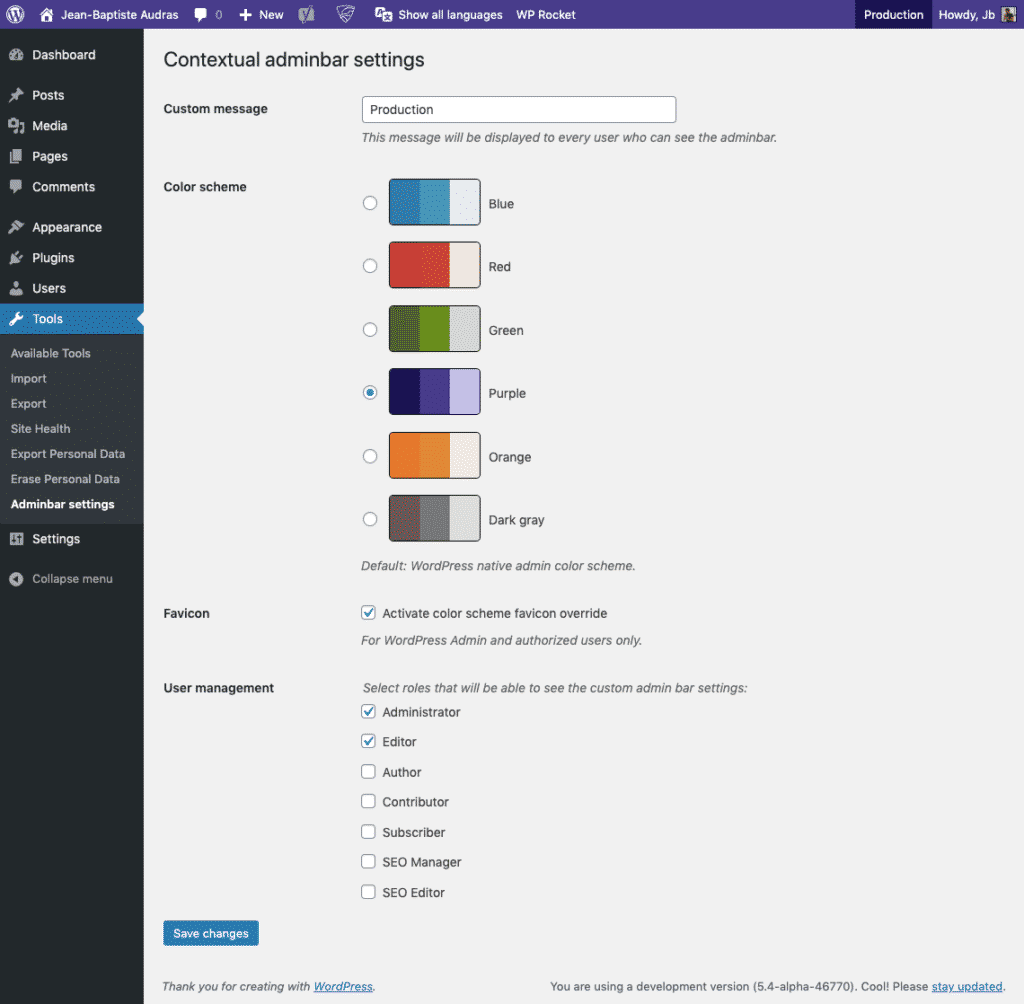The height and width of the screenshot is (1004, 1024).
Task: Click the Howdy, Jb account menu
Action: click(x=977, y=14)
